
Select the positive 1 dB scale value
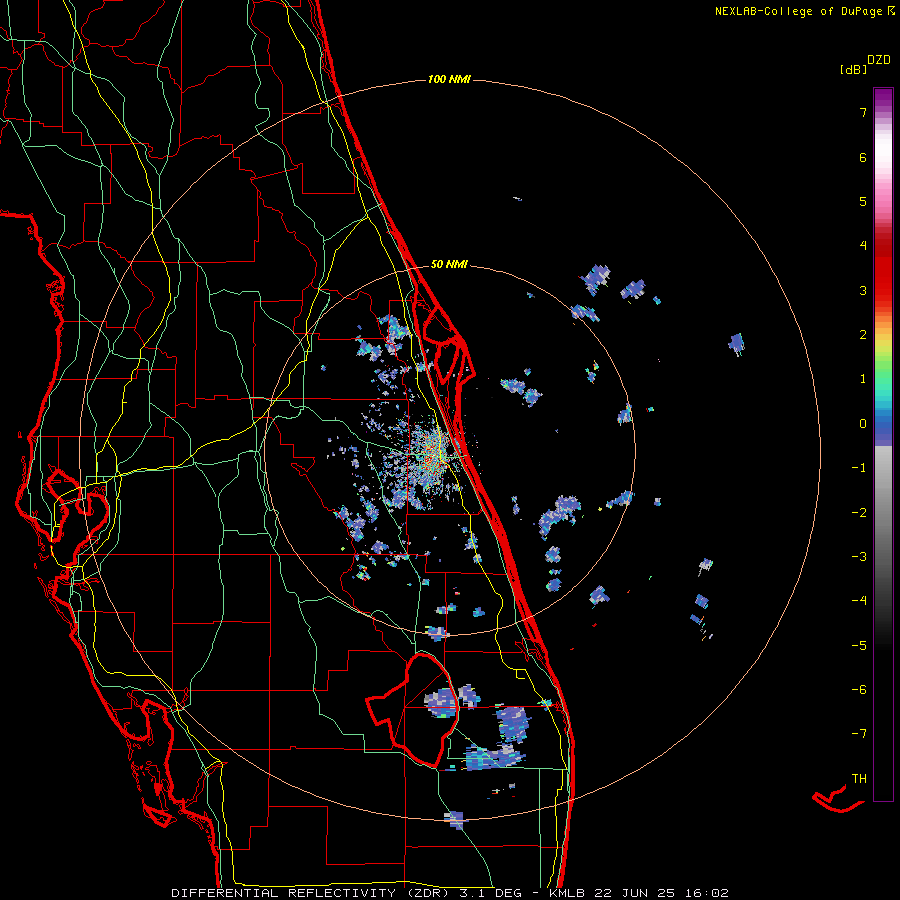[x=863, y=379]
